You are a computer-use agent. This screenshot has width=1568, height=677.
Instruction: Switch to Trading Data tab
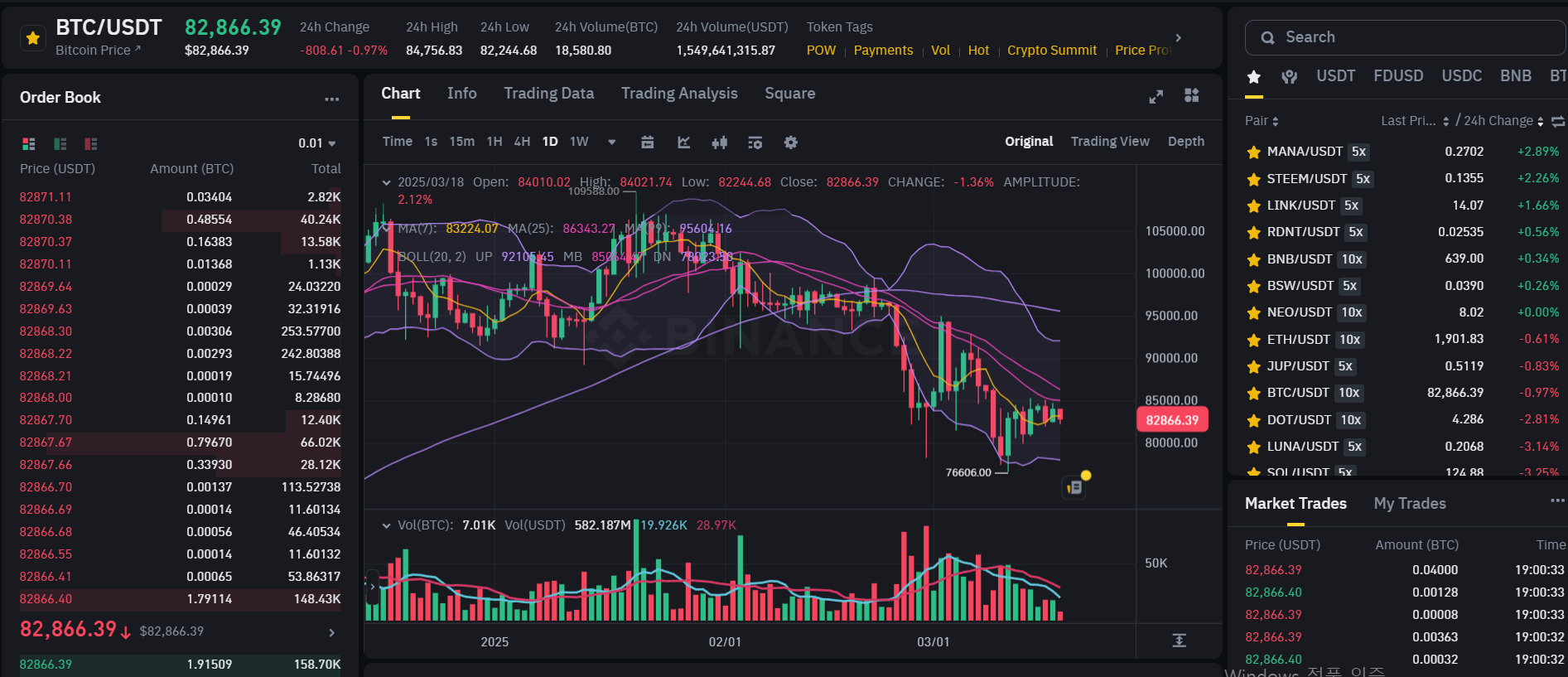pyautogui.click(x=549, y=94)
